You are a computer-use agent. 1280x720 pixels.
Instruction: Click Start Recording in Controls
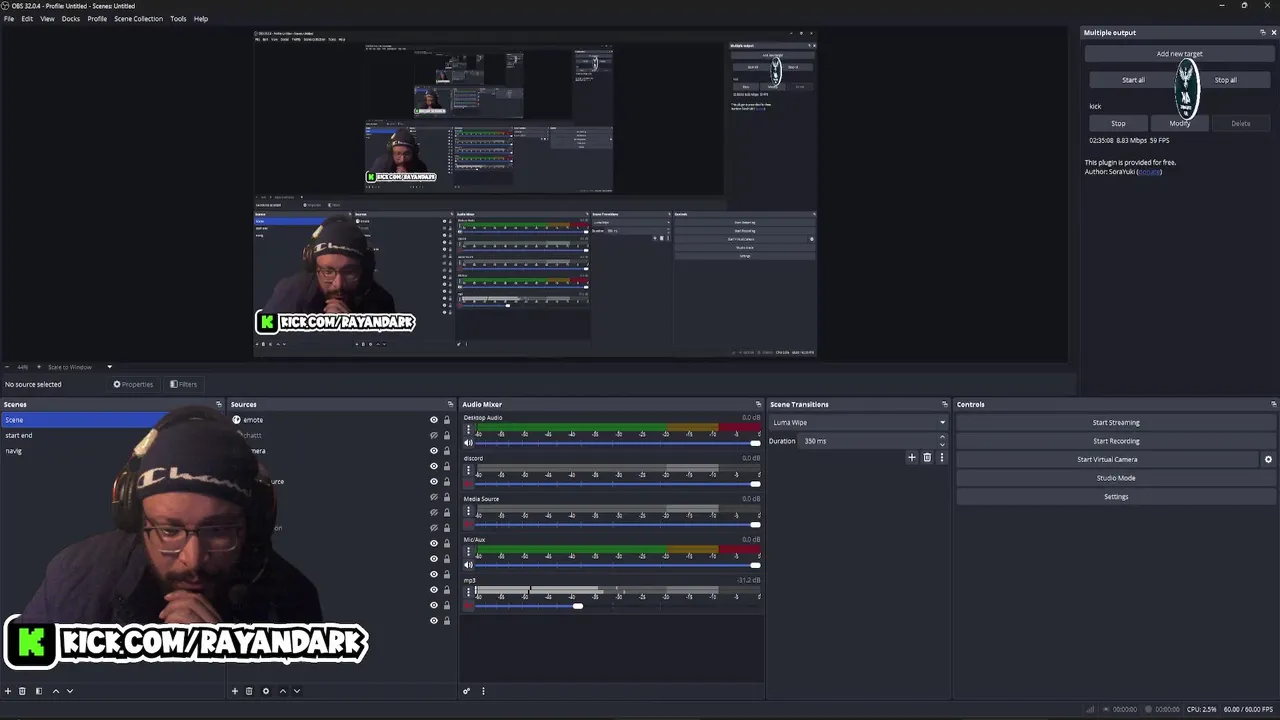coord(1116,441)
